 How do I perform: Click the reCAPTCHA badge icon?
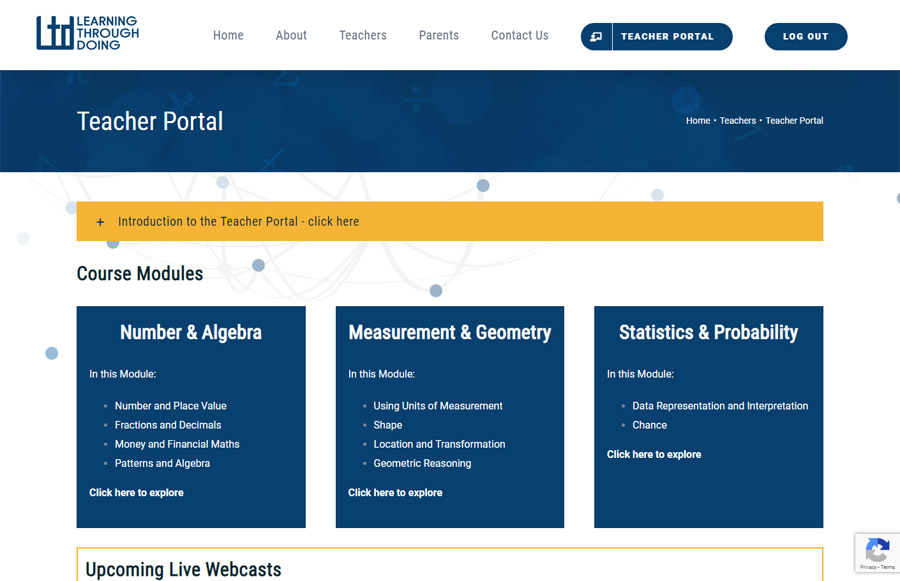(877, 551)
